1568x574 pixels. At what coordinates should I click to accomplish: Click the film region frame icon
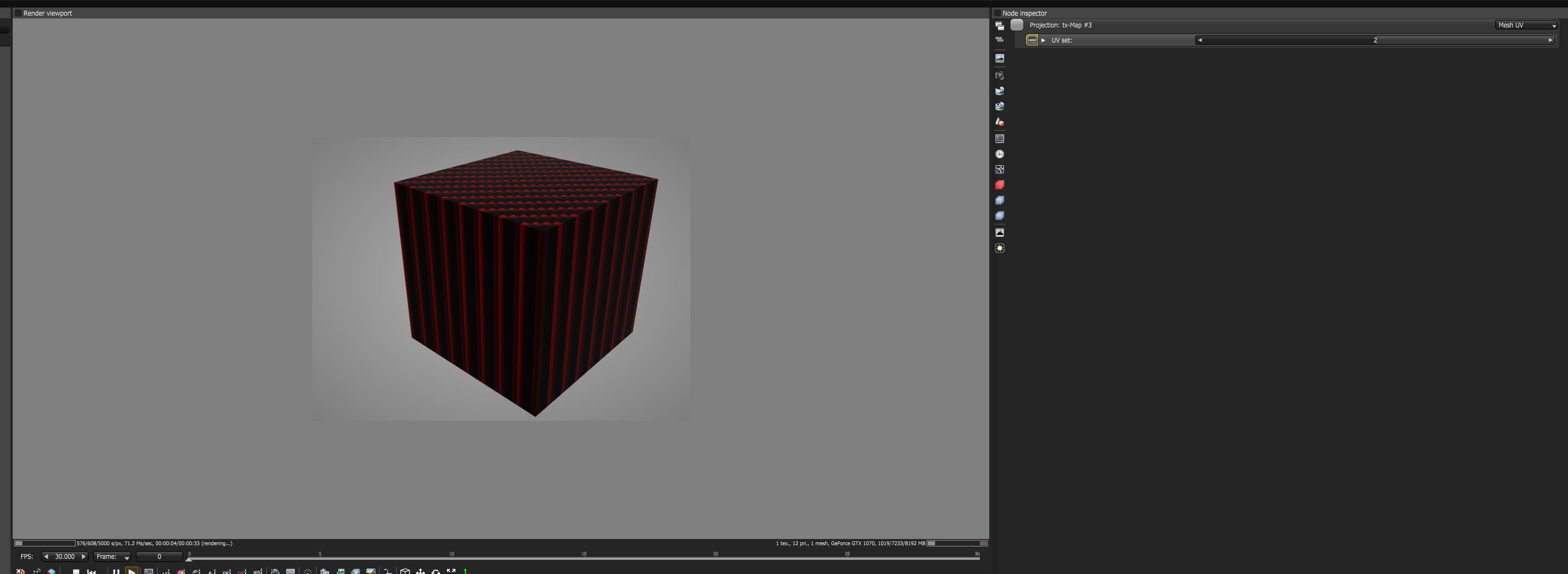(1000, 139)
